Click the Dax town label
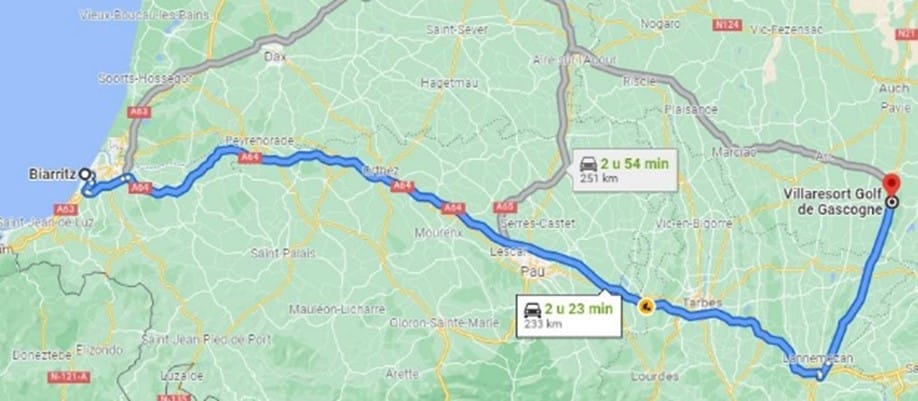Viewport: 918px width, 401px height. click(x=274, y=57)
